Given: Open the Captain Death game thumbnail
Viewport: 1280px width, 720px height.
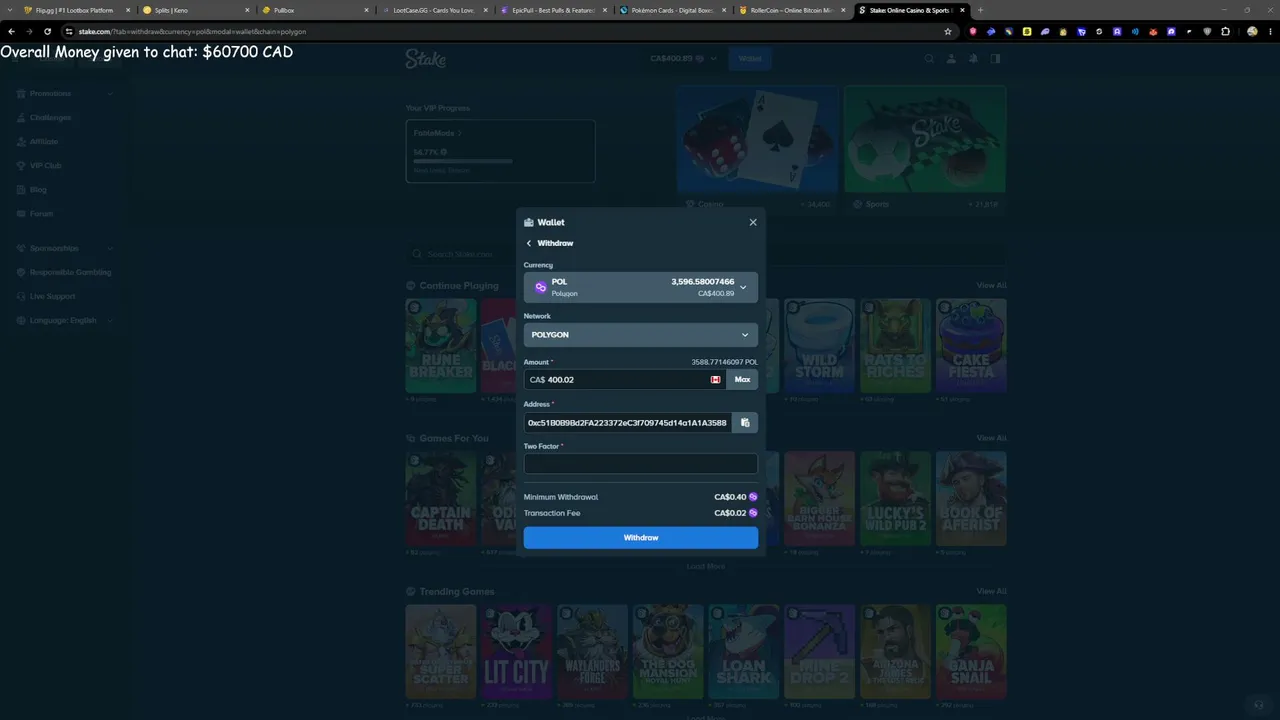Looking at the screenshot, I should pos(441,498).
